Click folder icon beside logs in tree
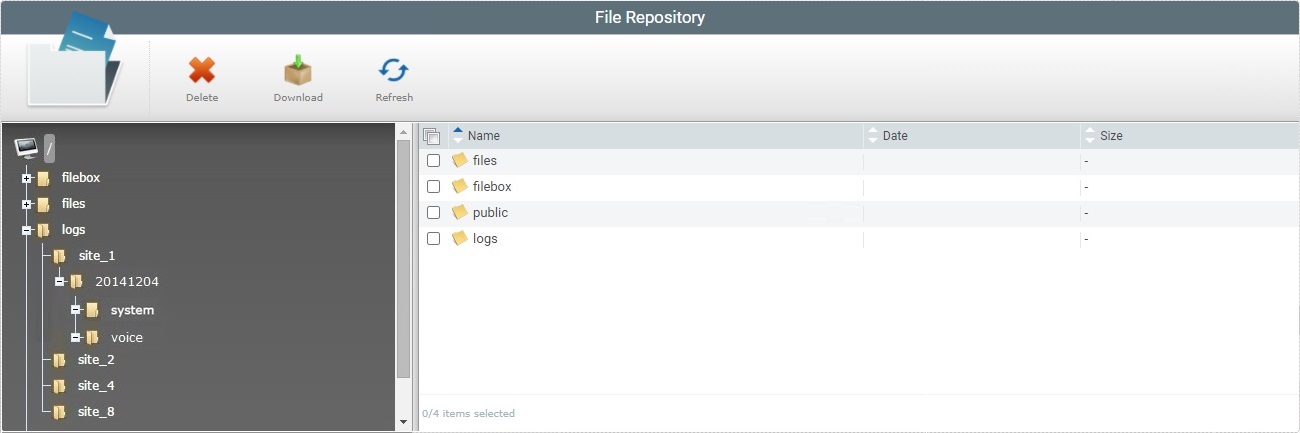 (x=43, y=230)
